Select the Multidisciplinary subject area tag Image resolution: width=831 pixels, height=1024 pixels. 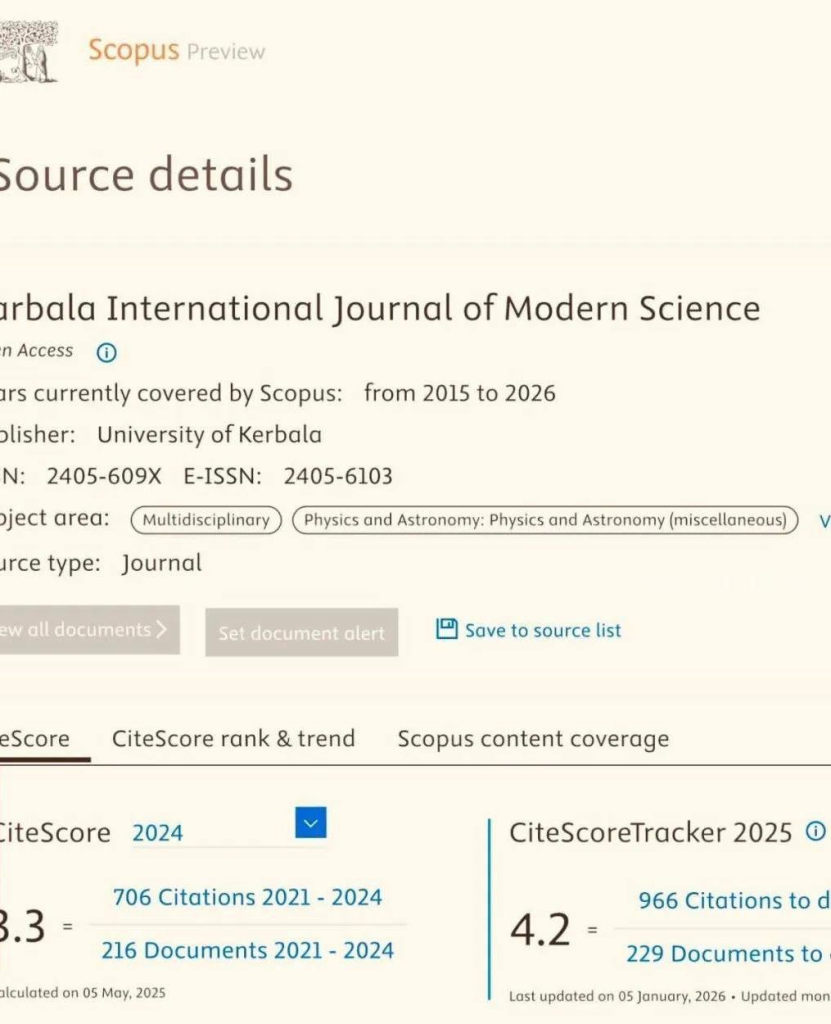pos(206,520)
